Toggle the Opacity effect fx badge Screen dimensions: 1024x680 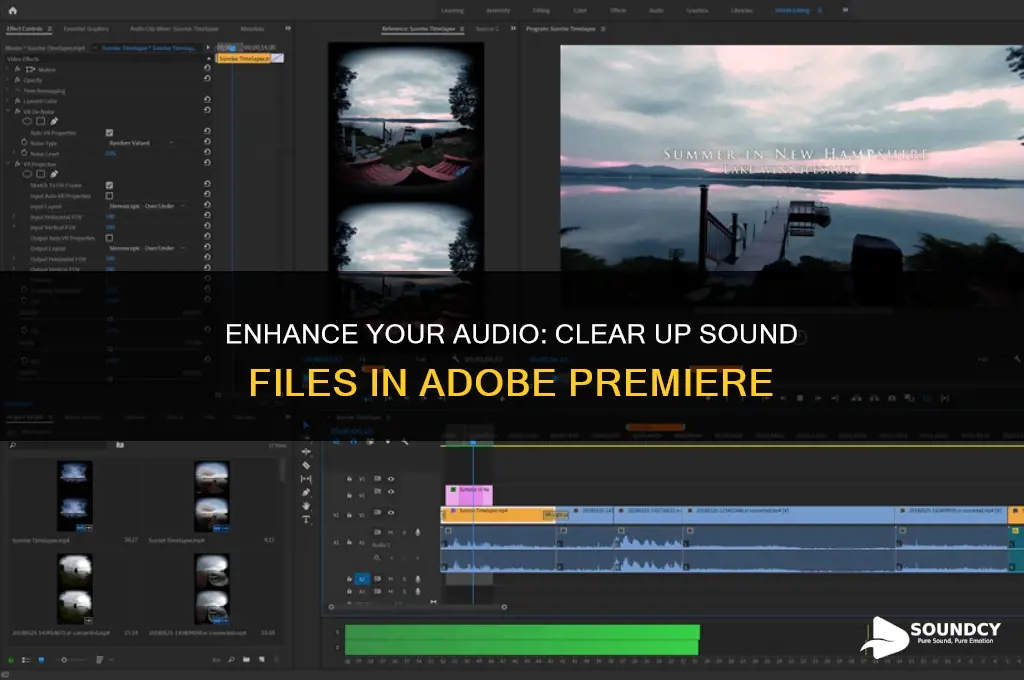pyautogui.click(x=18, y=80)
